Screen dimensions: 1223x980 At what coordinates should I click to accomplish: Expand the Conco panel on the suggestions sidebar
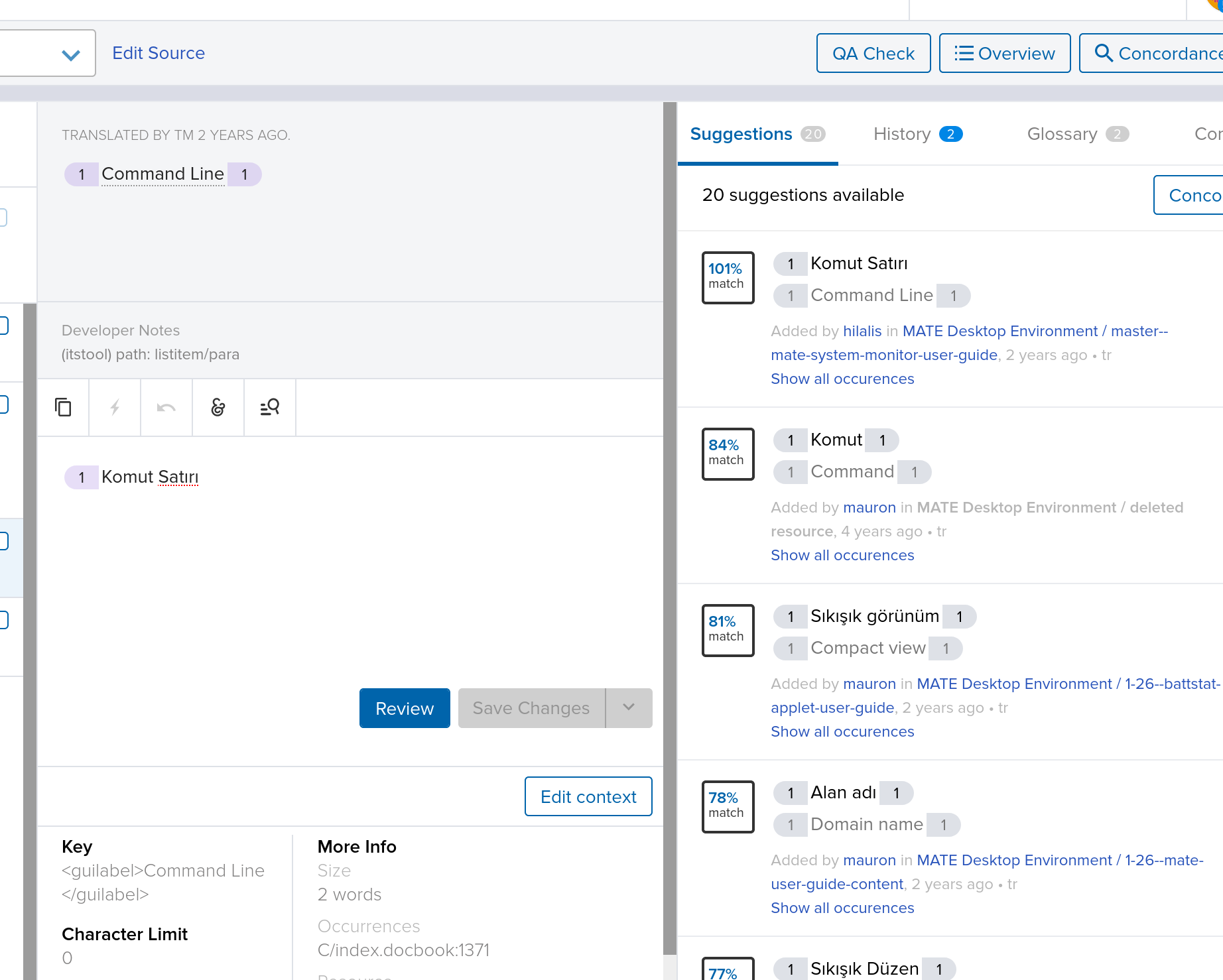(x=1194, y=195)
